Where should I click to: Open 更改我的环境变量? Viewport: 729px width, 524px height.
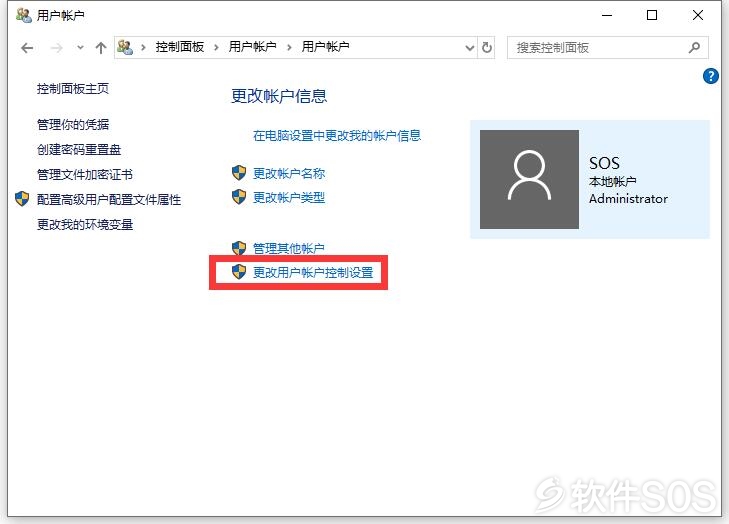coord(85,225)
